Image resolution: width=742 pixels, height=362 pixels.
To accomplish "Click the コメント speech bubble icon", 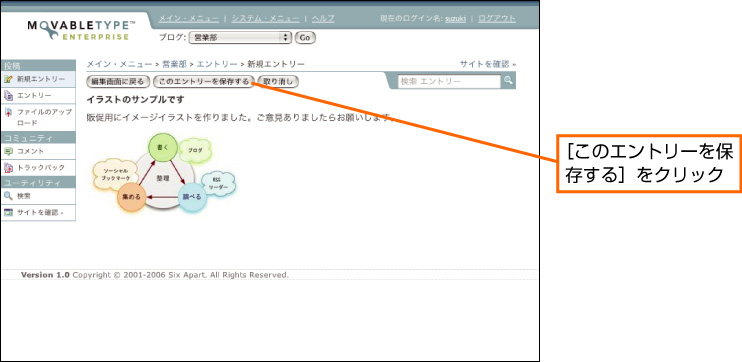I will [8, 151].
